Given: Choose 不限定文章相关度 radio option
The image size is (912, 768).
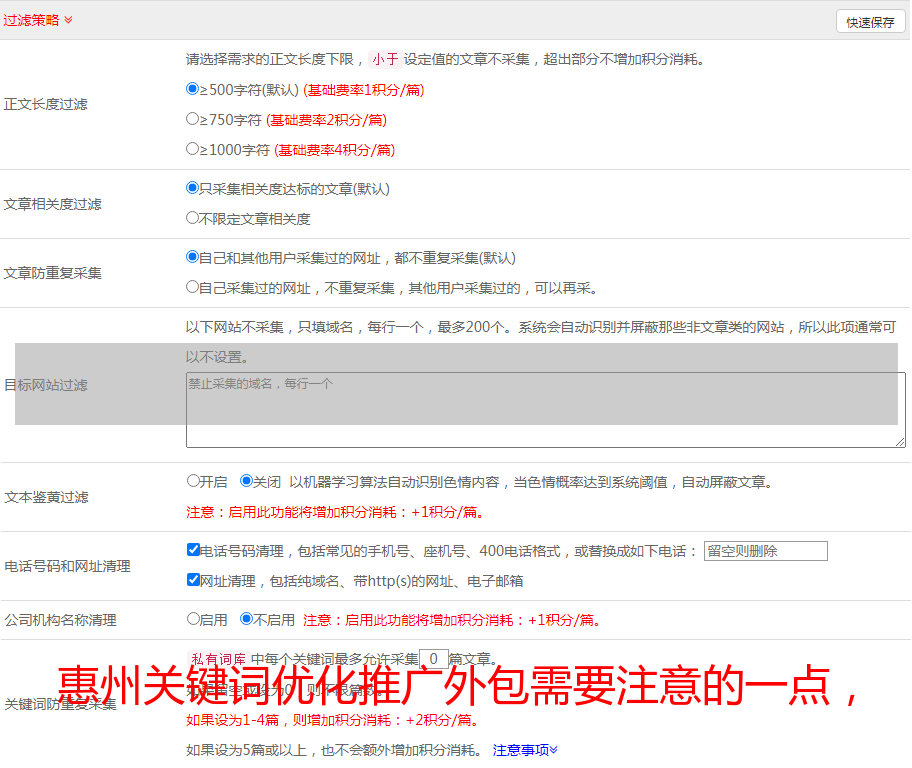Looking at the screenshot, I should 193,218.
